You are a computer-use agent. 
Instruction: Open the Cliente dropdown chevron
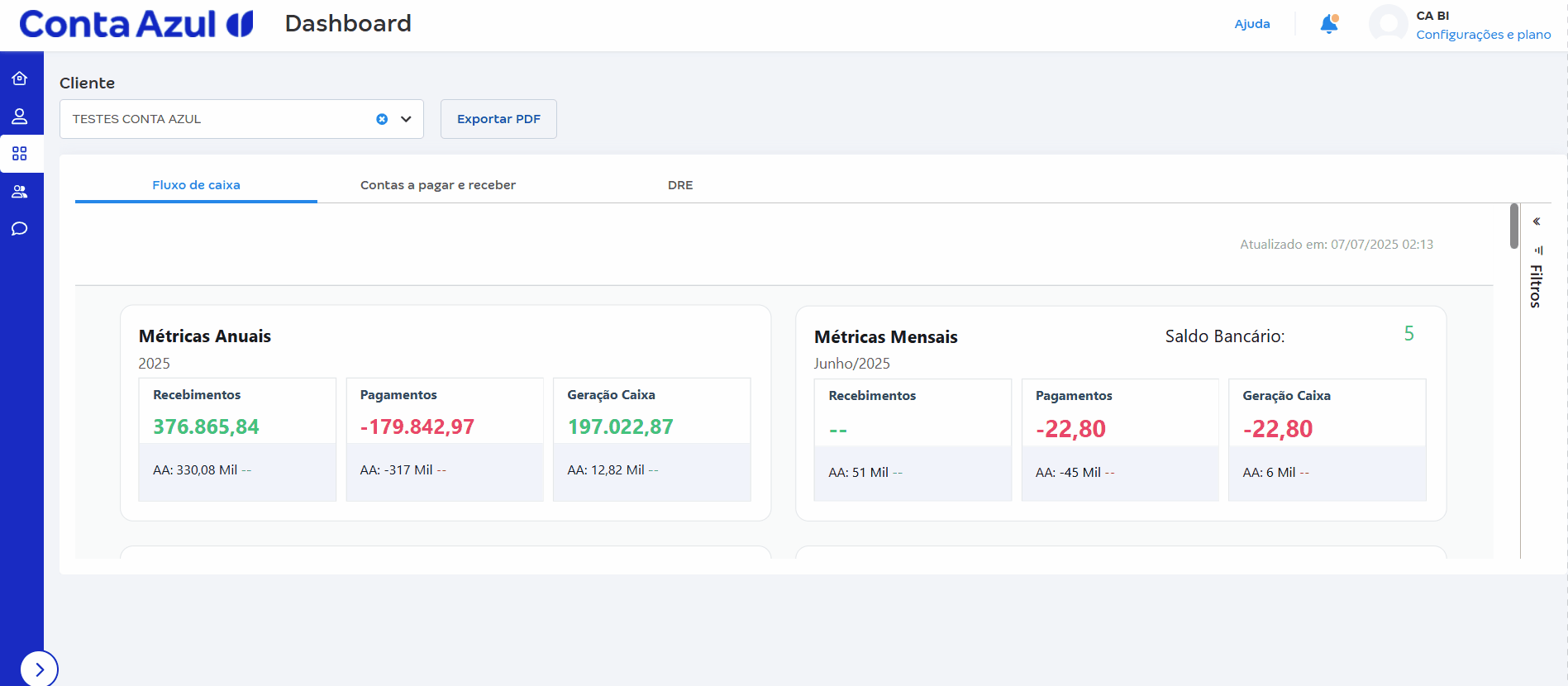tap(406, 119)
